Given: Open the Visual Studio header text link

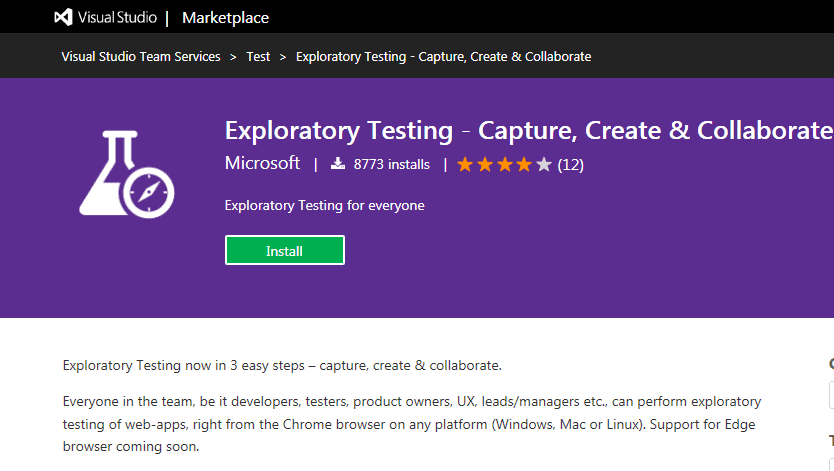Looking at the screenshot, I should (117, 18).
